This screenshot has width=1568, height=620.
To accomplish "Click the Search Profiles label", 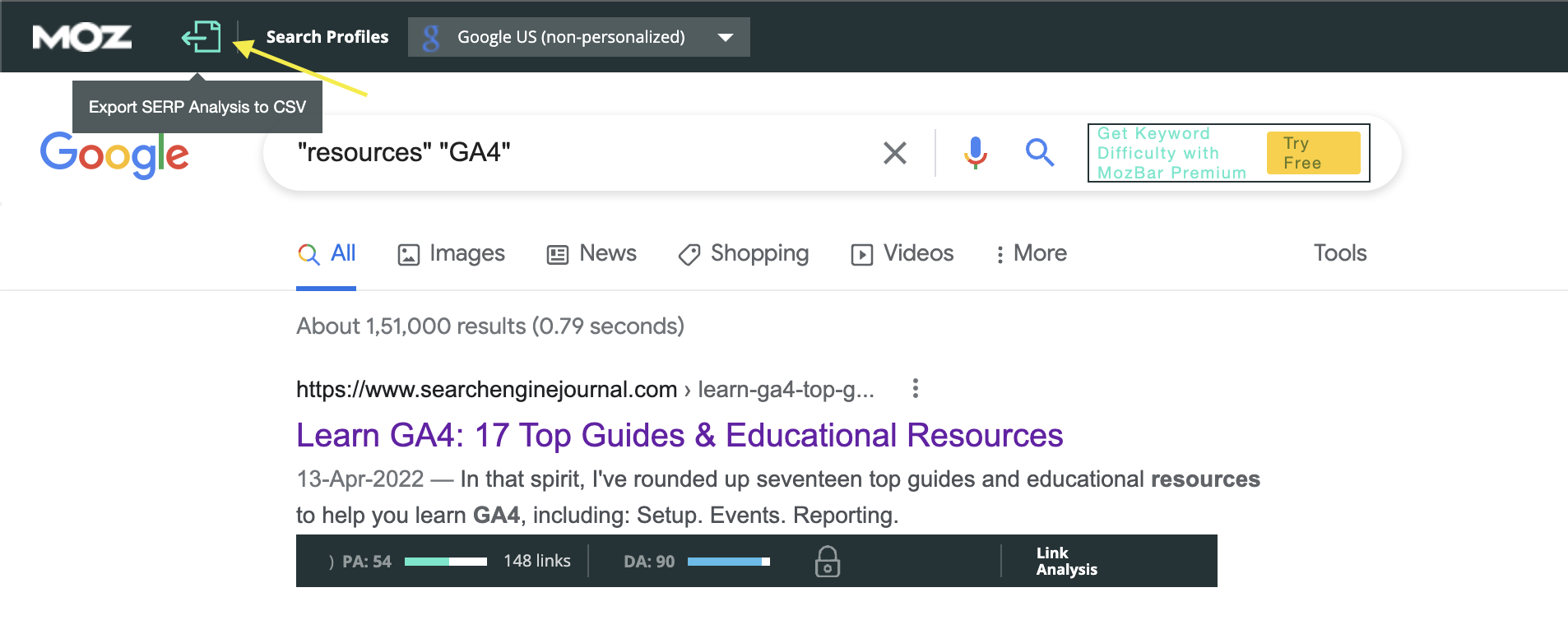I will point(327,37).
